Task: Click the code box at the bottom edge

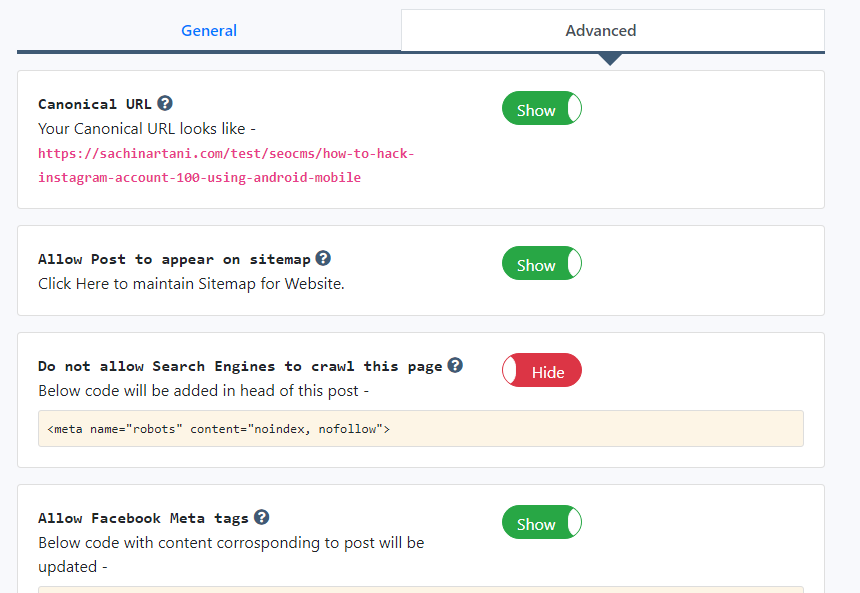Action: click(420, 589)
